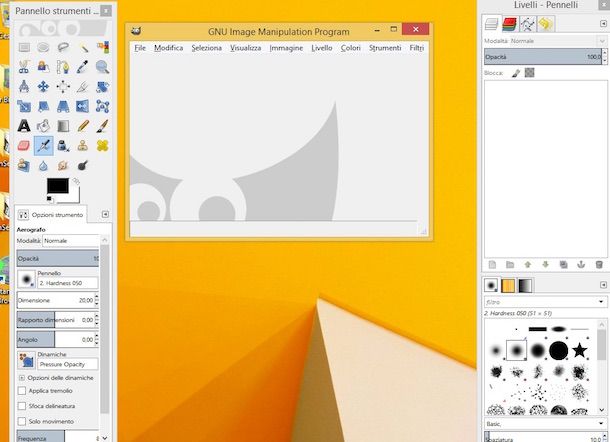Switch to the Paths tab in the dock
Image resolution: width=610 pixels, height=442 pixels.
[x=528, y=24]
